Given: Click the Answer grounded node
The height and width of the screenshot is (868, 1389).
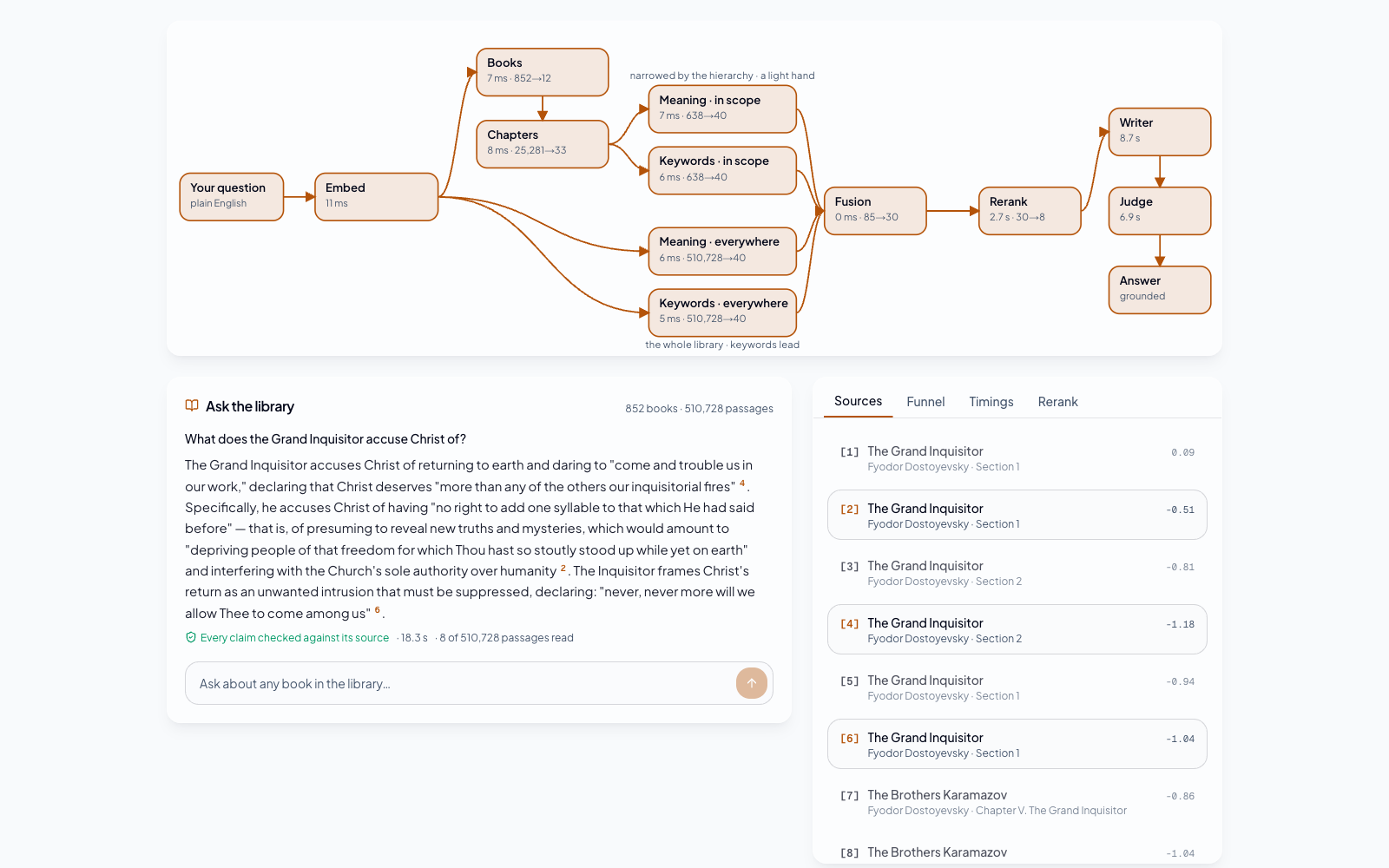Looking at the screenshot, I should coord(1160,290).
